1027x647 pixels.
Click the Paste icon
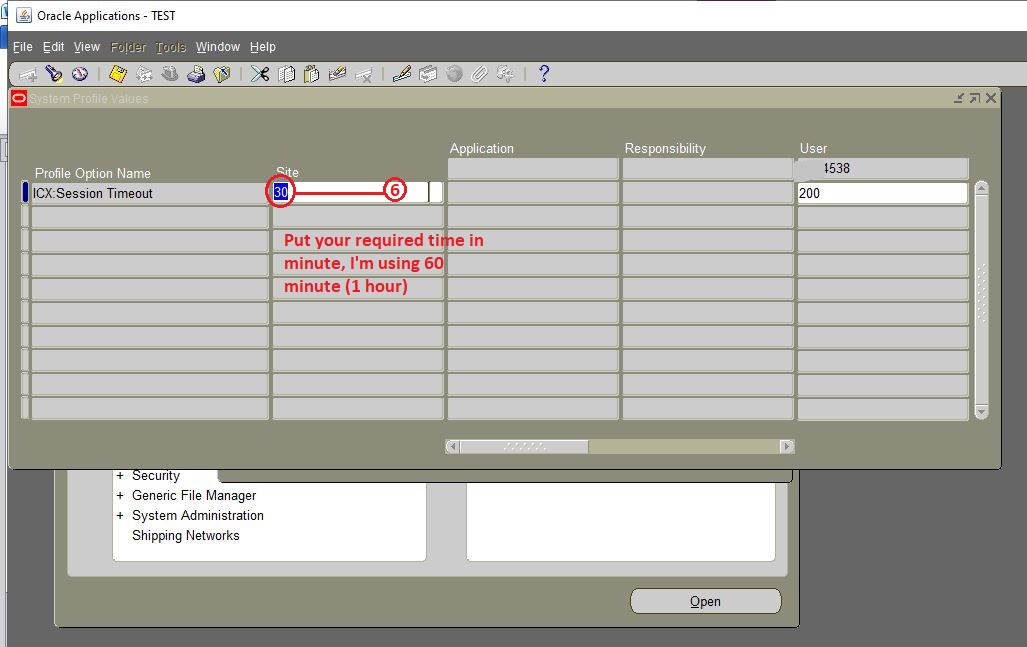(x=311, y=73)
